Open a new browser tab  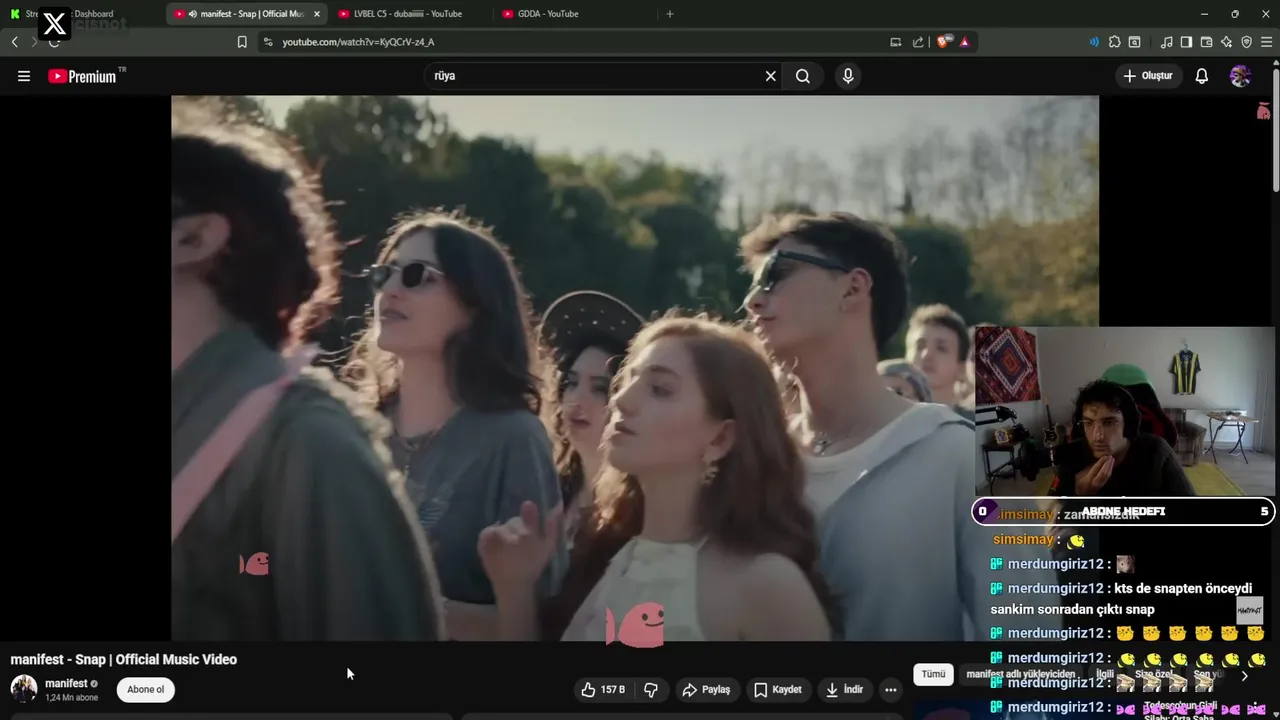pos(670,14)
